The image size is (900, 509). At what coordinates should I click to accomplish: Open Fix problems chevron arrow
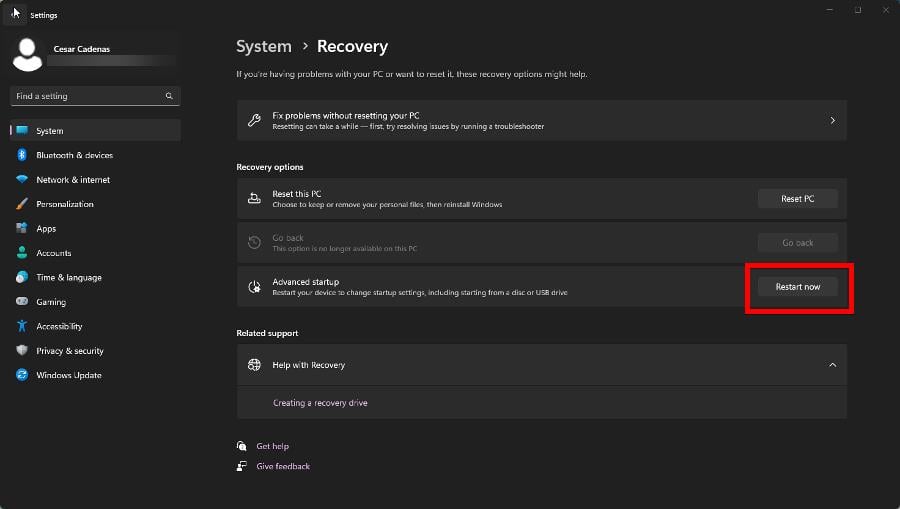pos(832,121)
